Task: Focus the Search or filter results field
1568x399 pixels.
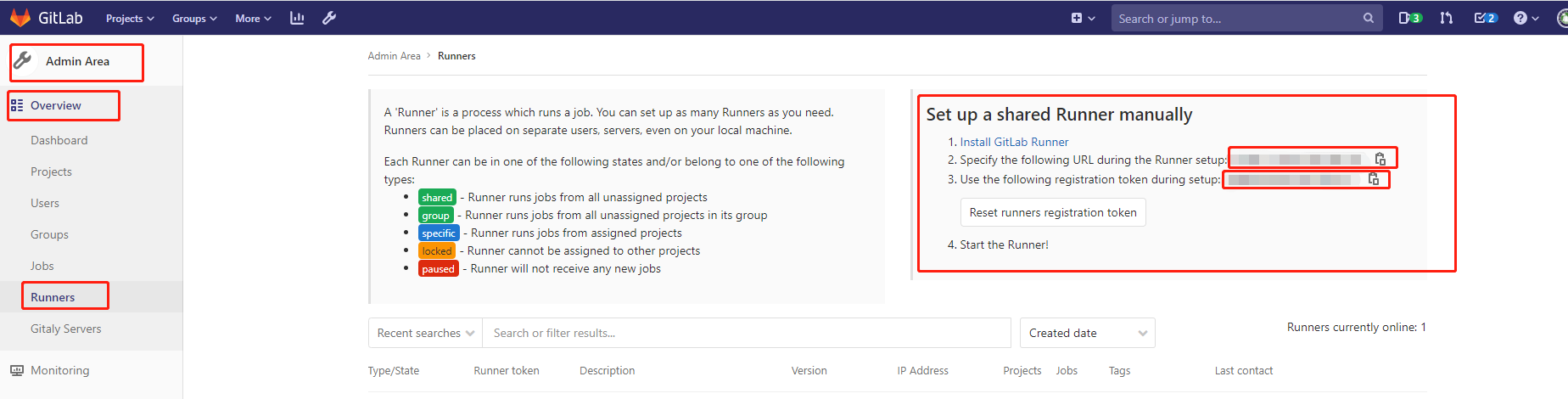Action: (747, 333)
